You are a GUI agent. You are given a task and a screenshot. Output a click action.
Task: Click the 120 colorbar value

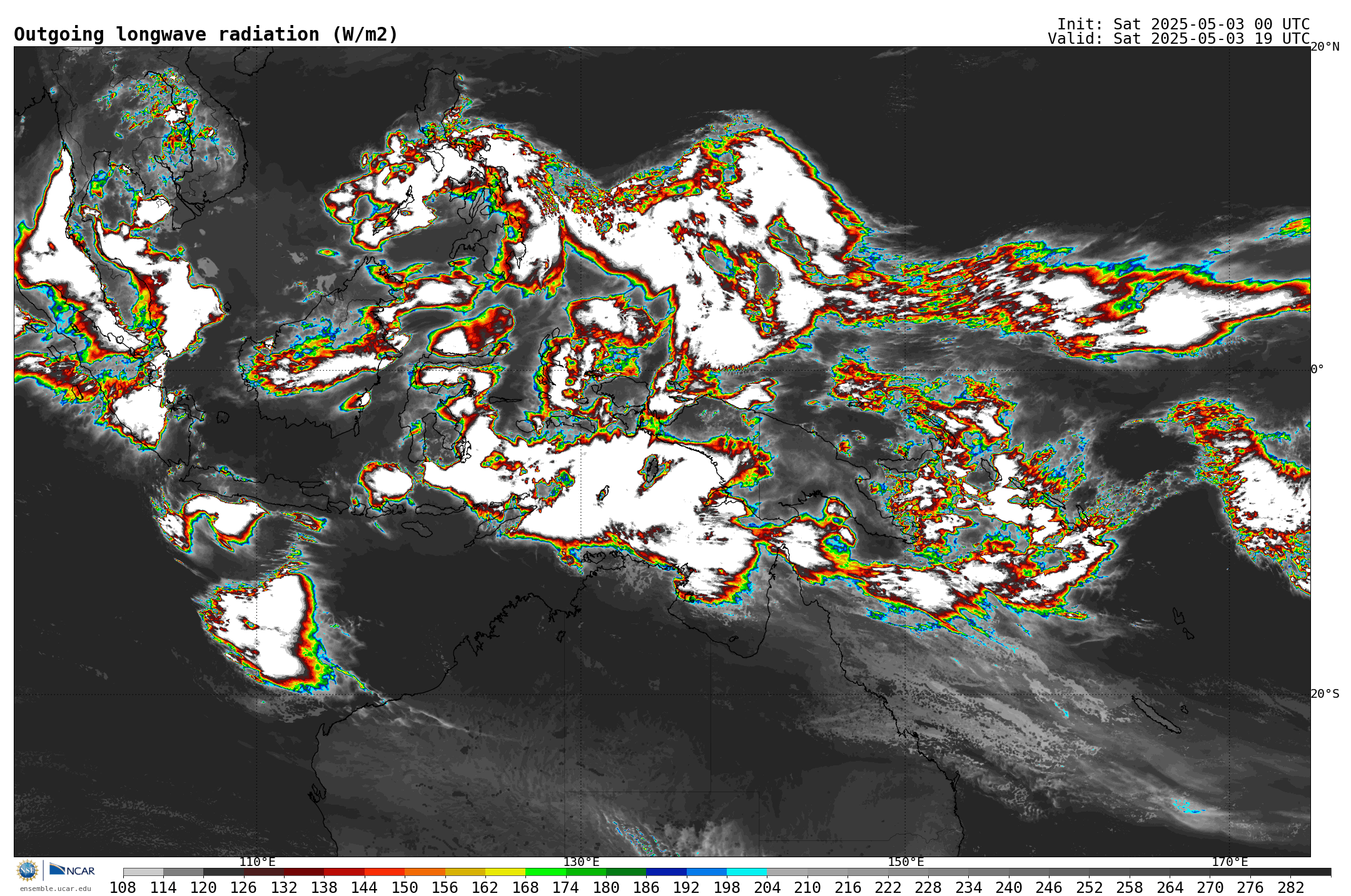(x=203, y=888)
